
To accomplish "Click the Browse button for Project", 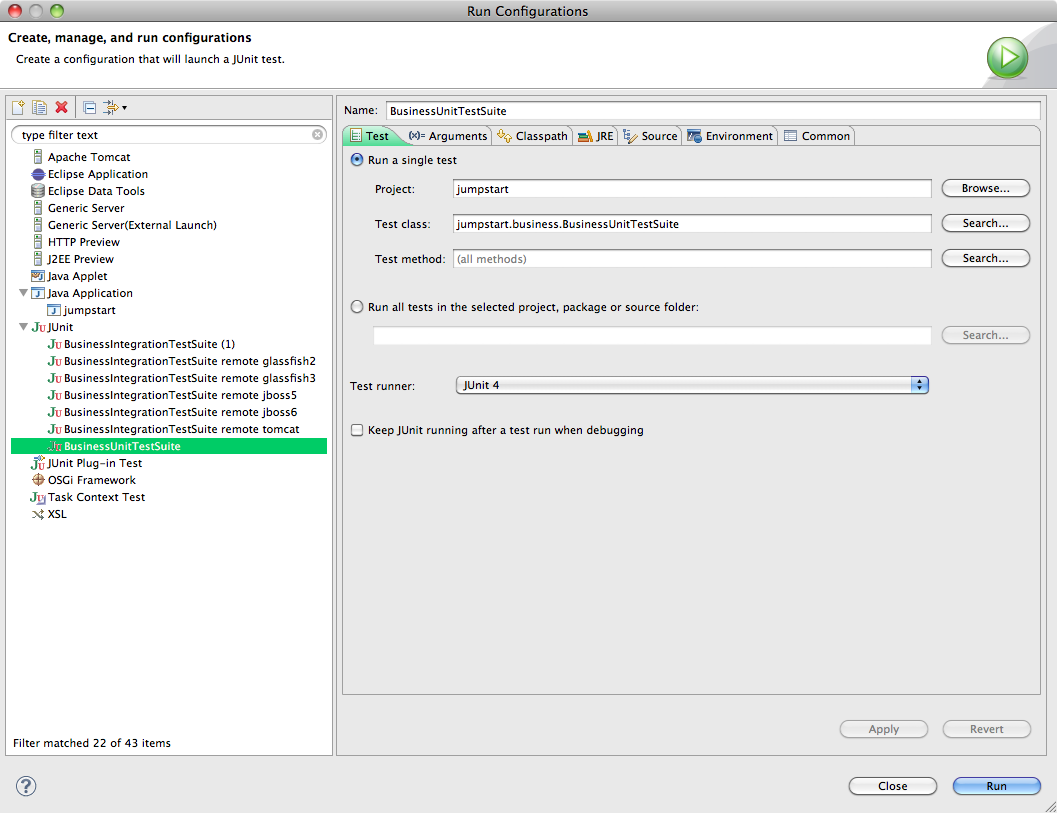I will [985, 188].
